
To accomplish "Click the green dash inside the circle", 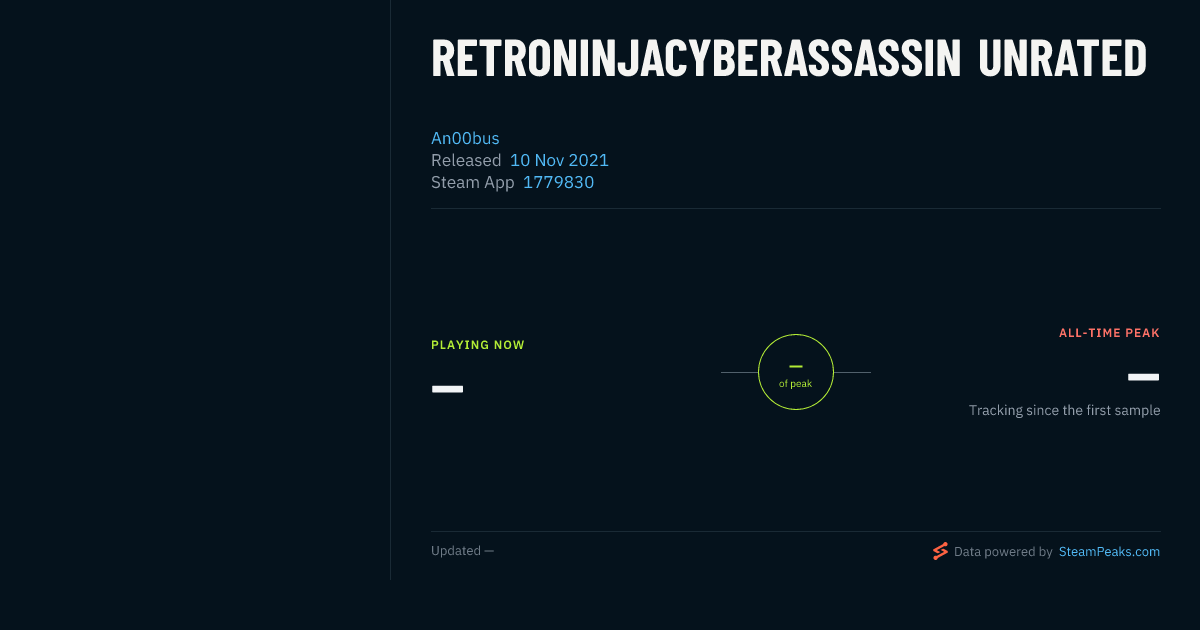I will 796,367.
